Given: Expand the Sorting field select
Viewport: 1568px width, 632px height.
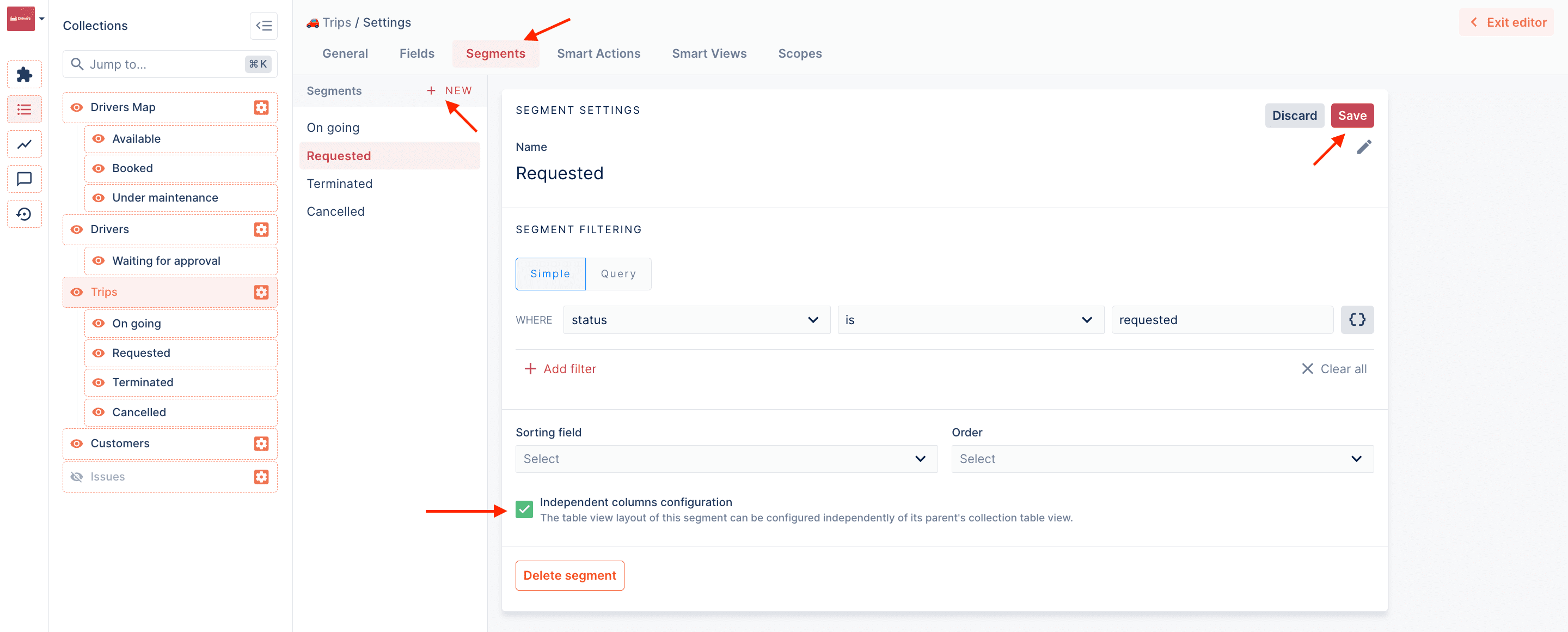Looking at the screenshot, I should point(726,459).
